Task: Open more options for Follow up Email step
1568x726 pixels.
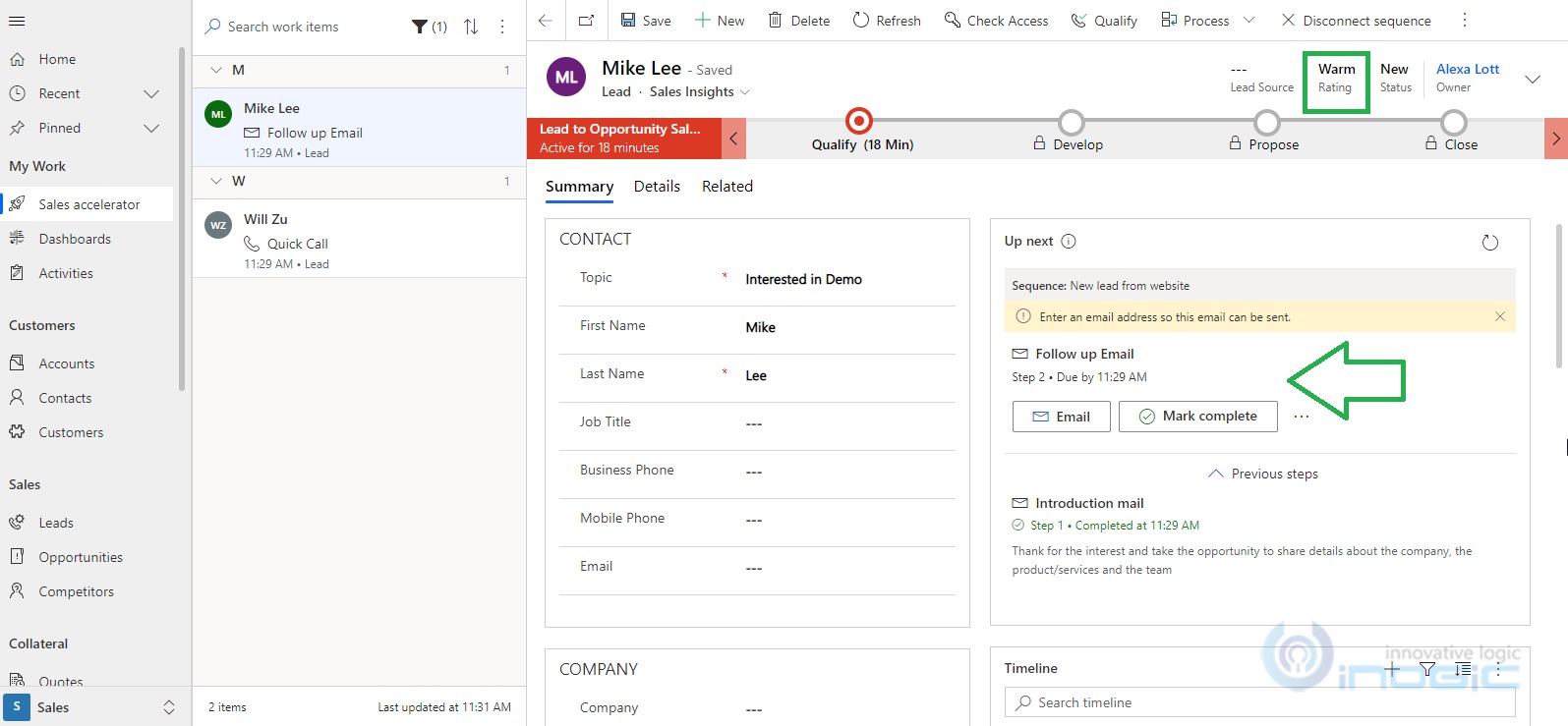Action: click(x=1302, y=417)
